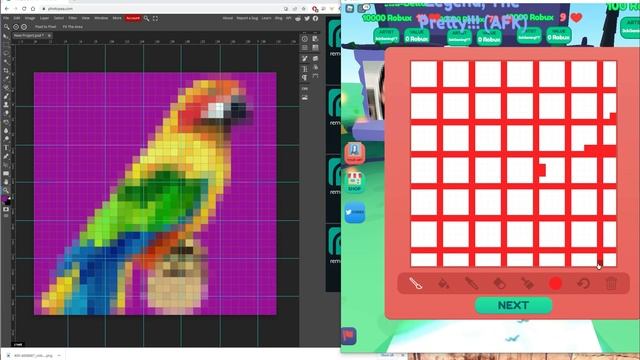Click zoom in button in options bar
Image resolution: width=640 pixels, height=360 pixels.
pyautogui.click(x=16, y=27)
